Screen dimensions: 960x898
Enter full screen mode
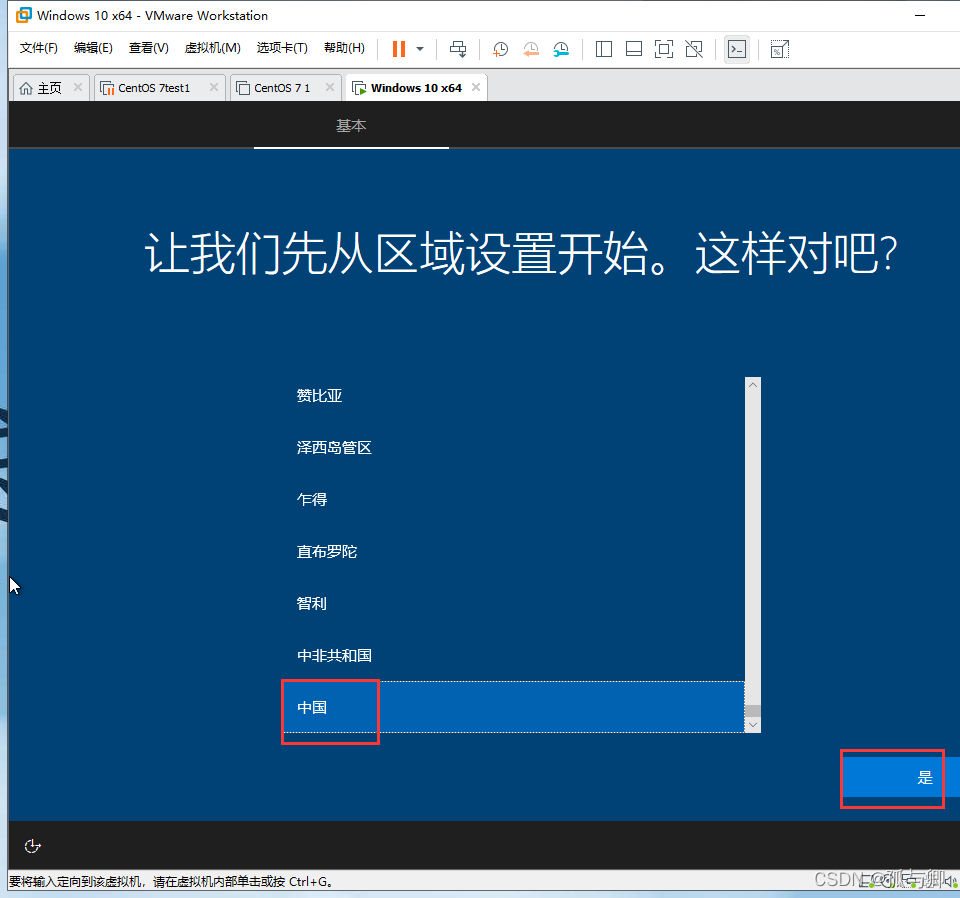664,49
